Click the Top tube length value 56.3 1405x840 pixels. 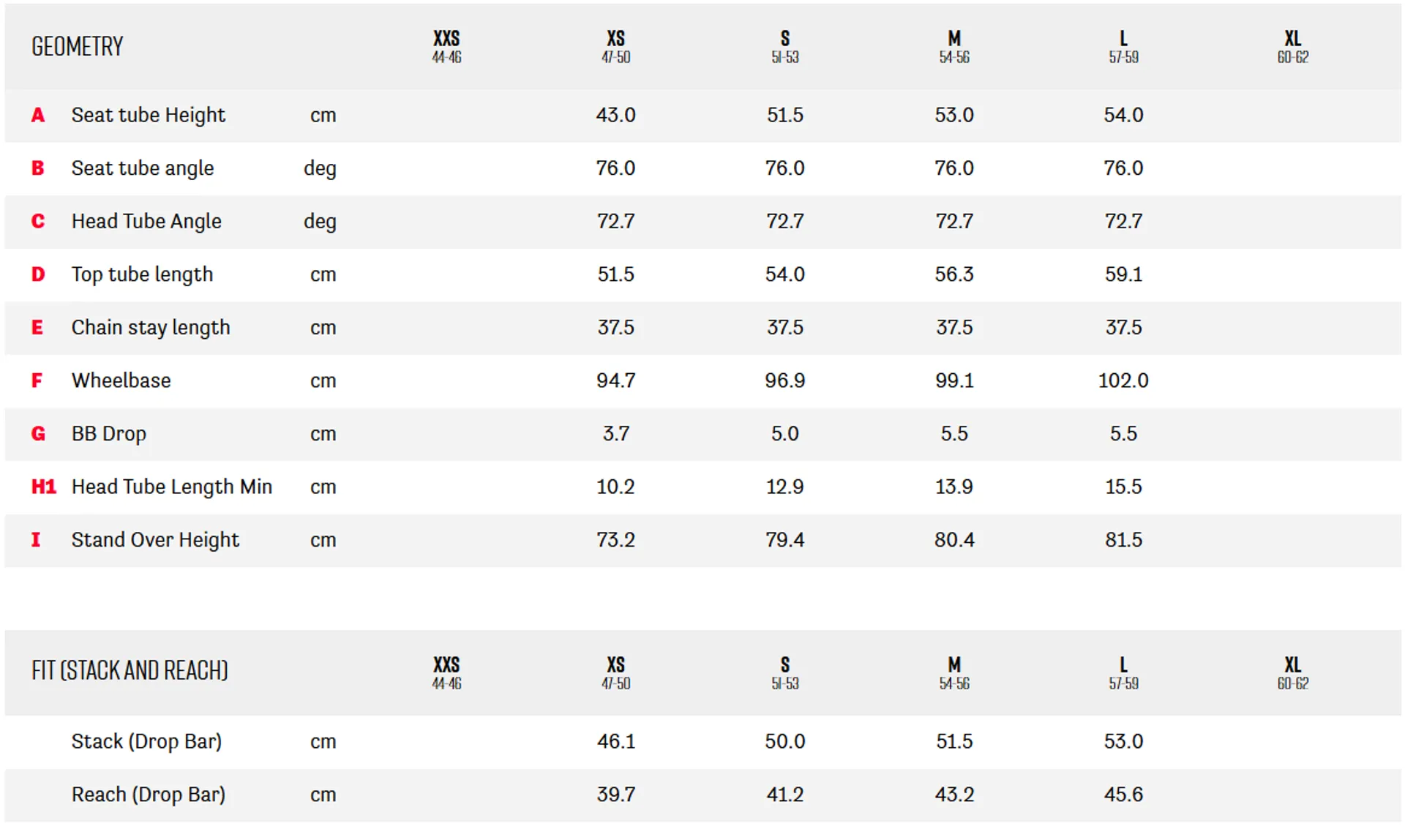(954, 274)
